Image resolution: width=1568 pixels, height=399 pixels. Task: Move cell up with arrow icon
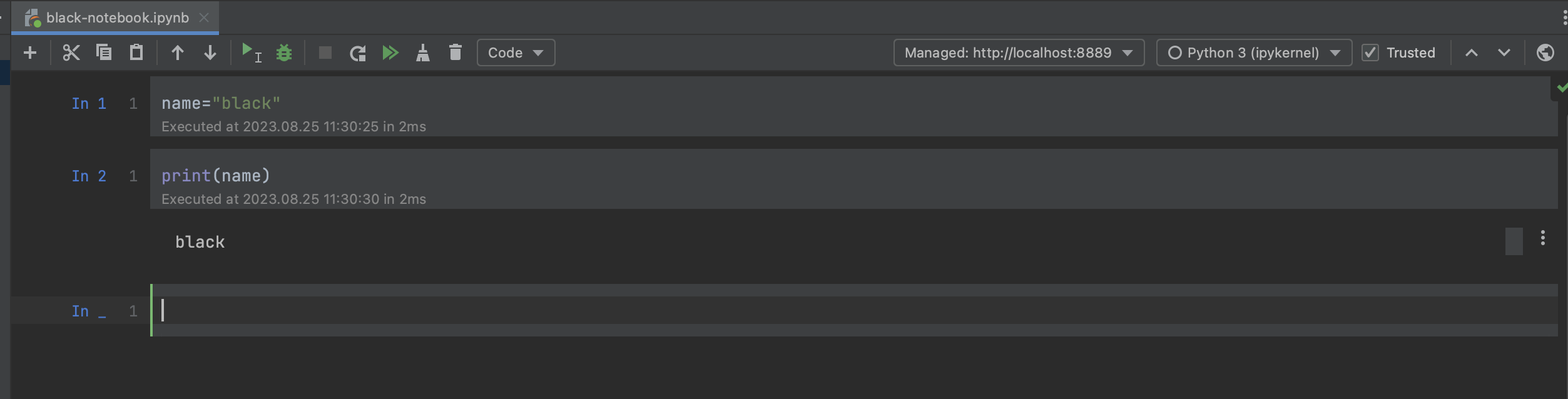178,53
